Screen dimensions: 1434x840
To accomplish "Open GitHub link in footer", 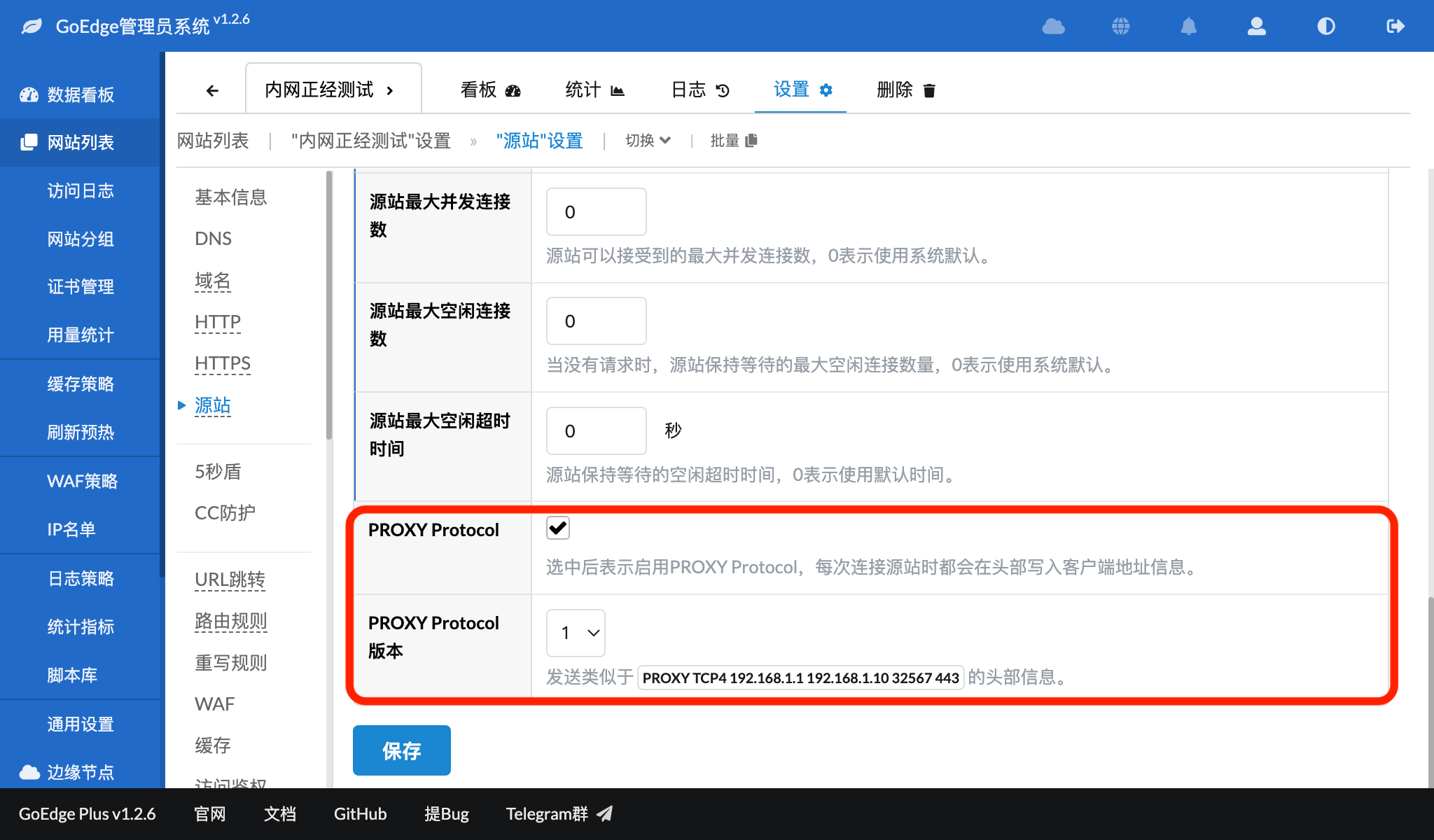I will point(360,813).
